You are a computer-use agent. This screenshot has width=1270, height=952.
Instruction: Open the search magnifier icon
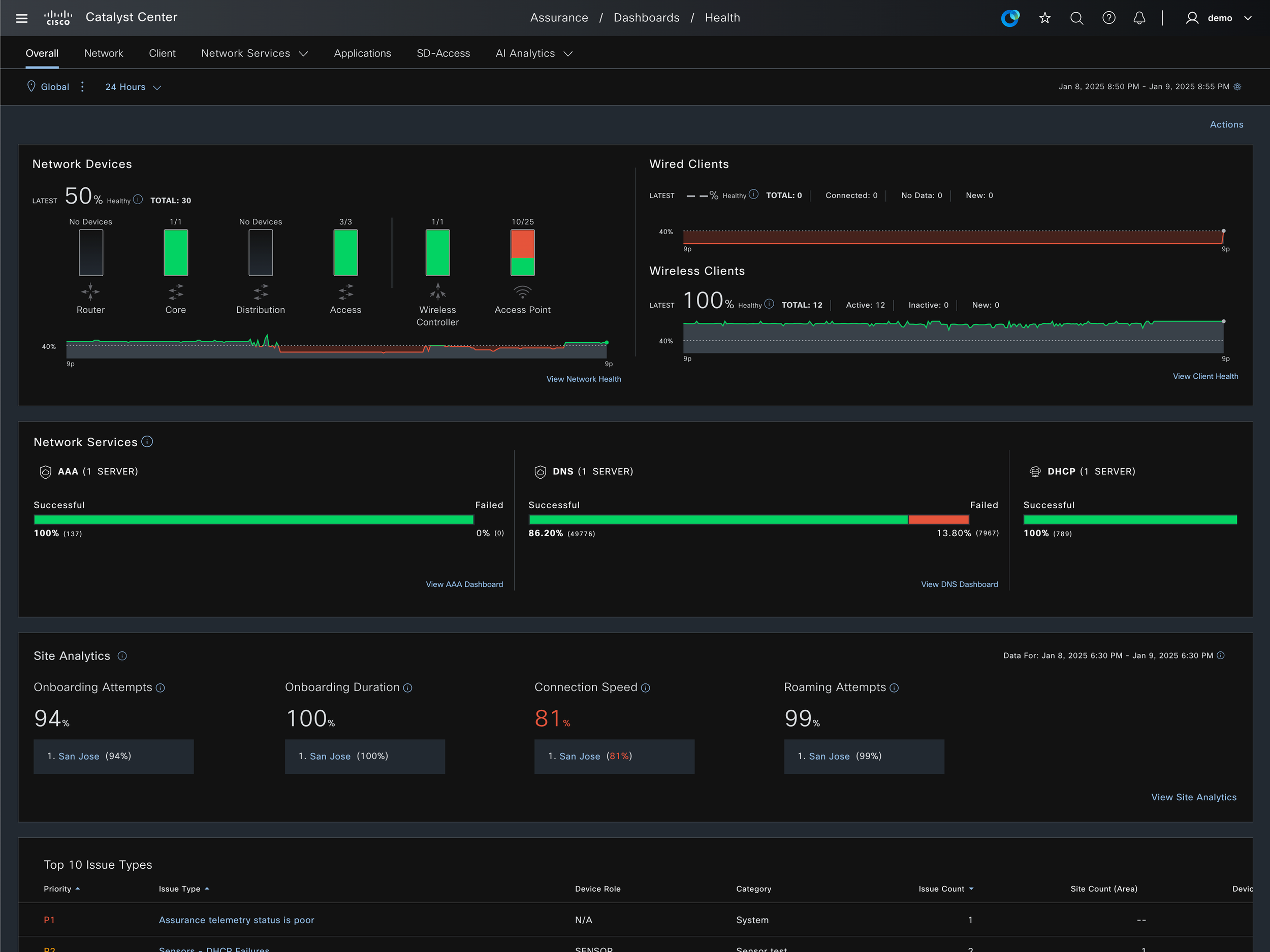[1076, 18]
